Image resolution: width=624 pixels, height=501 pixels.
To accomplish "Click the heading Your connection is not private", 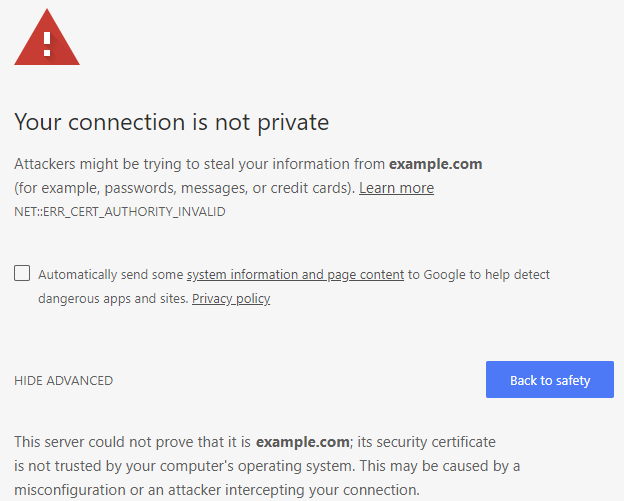I will coord(172,122).
